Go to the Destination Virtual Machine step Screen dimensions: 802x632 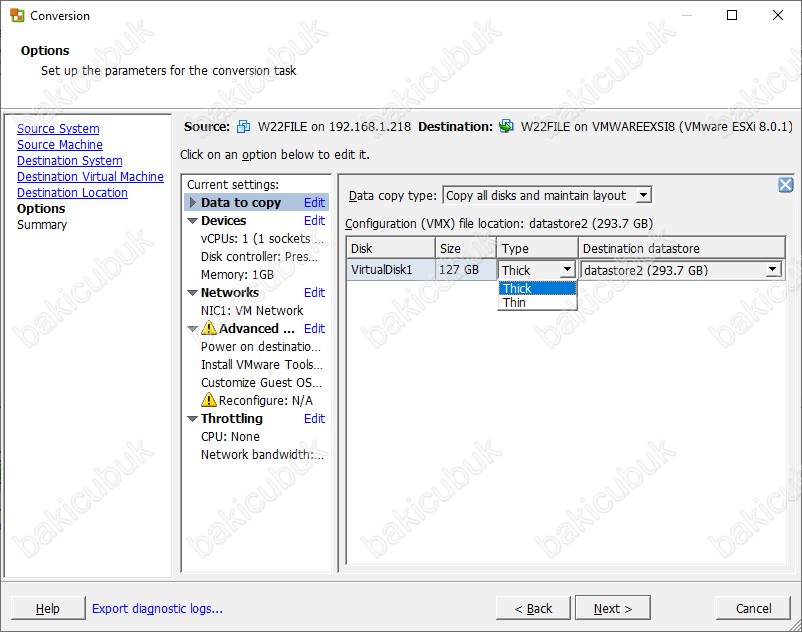point(91,176)
